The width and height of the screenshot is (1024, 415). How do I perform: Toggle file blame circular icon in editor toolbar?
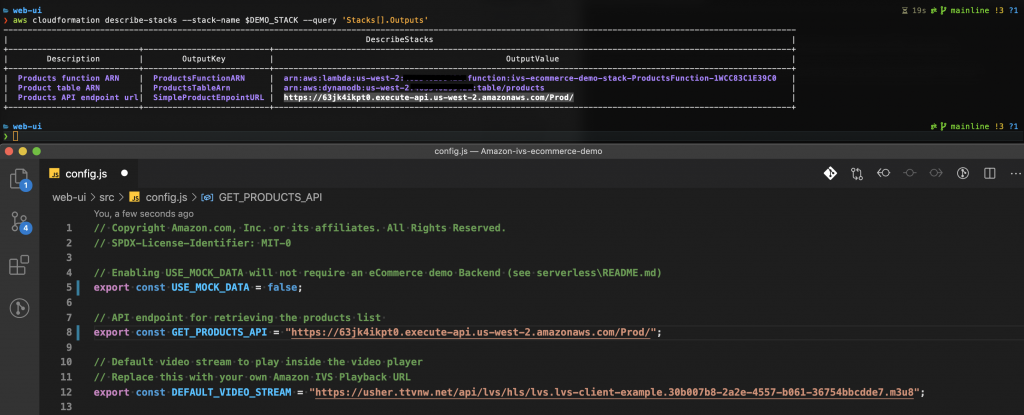[x=962, y=173]
